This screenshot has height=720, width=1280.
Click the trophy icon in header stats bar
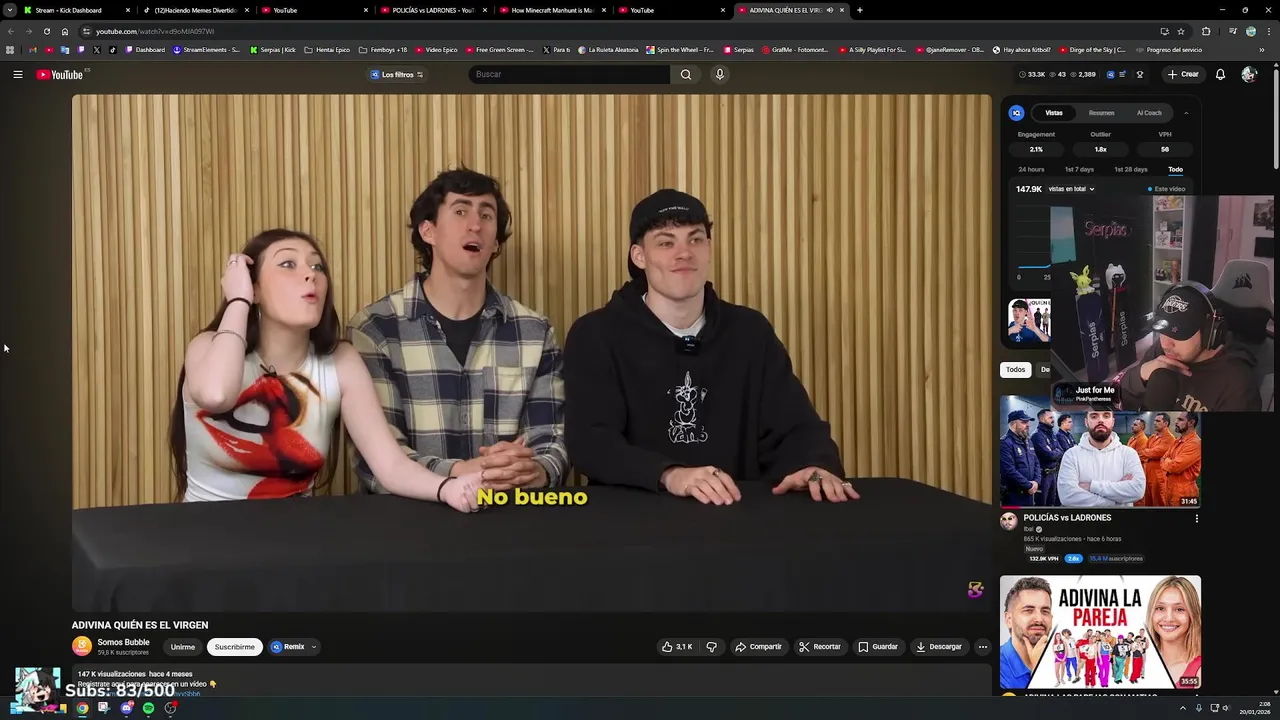1139,74
